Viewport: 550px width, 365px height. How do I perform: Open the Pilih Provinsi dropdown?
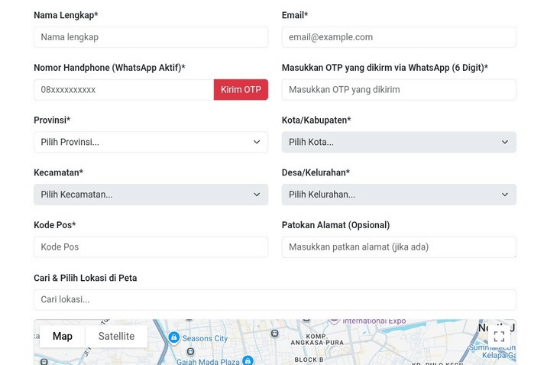tap(151, 142)
